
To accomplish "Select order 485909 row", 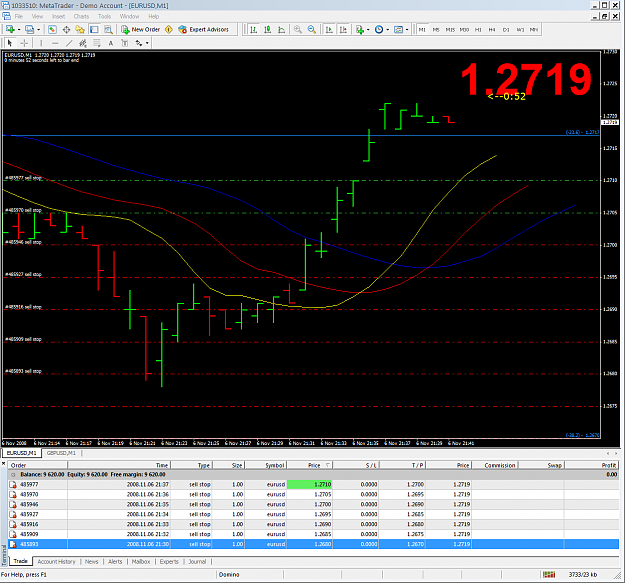I will [313, 534].
